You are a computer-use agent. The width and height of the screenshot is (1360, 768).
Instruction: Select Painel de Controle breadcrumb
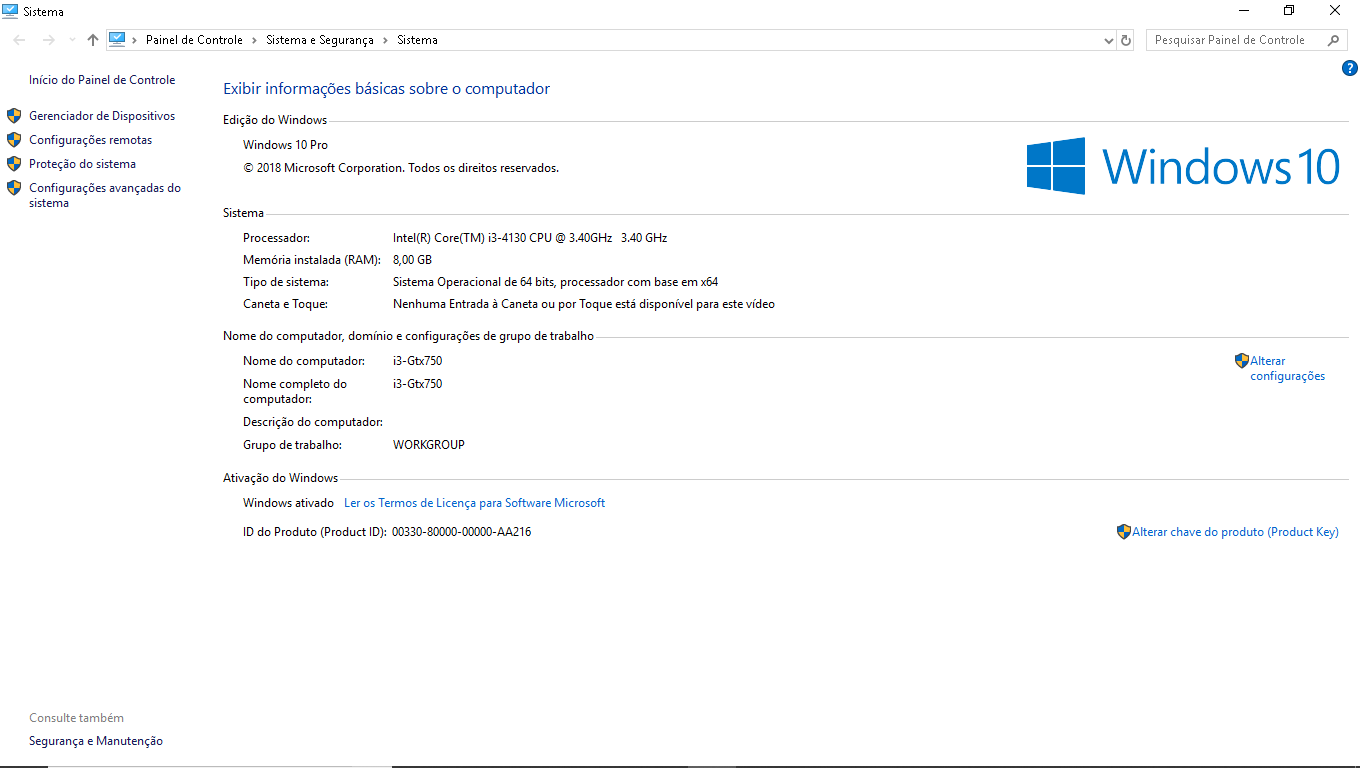(x=194, y=40)
